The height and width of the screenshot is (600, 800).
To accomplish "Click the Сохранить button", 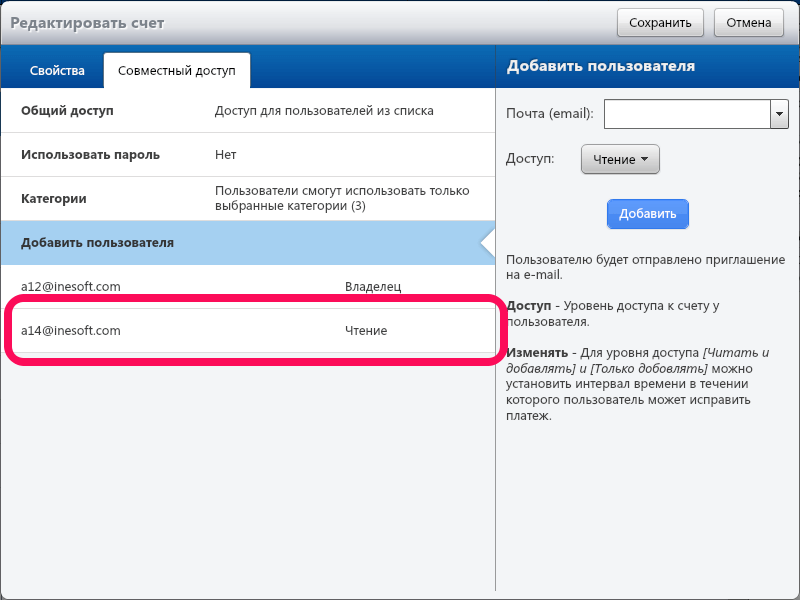I will pyautogui.click(x=660, y=23).
